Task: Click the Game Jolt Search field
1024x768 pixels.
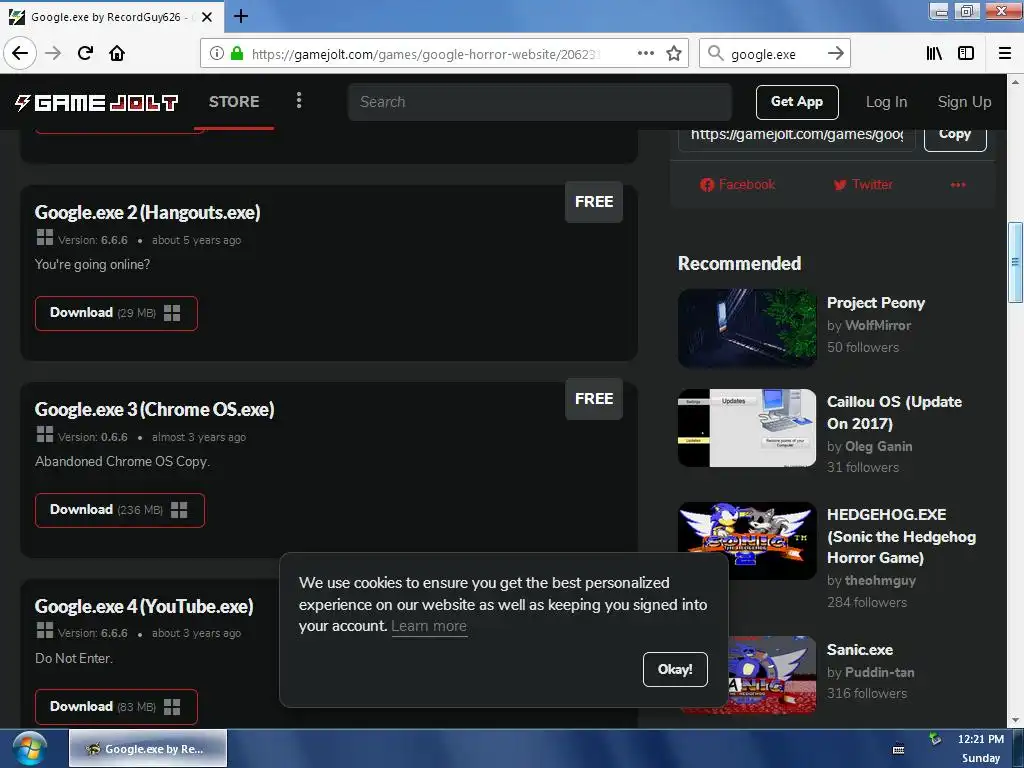Action: [539, 102]
